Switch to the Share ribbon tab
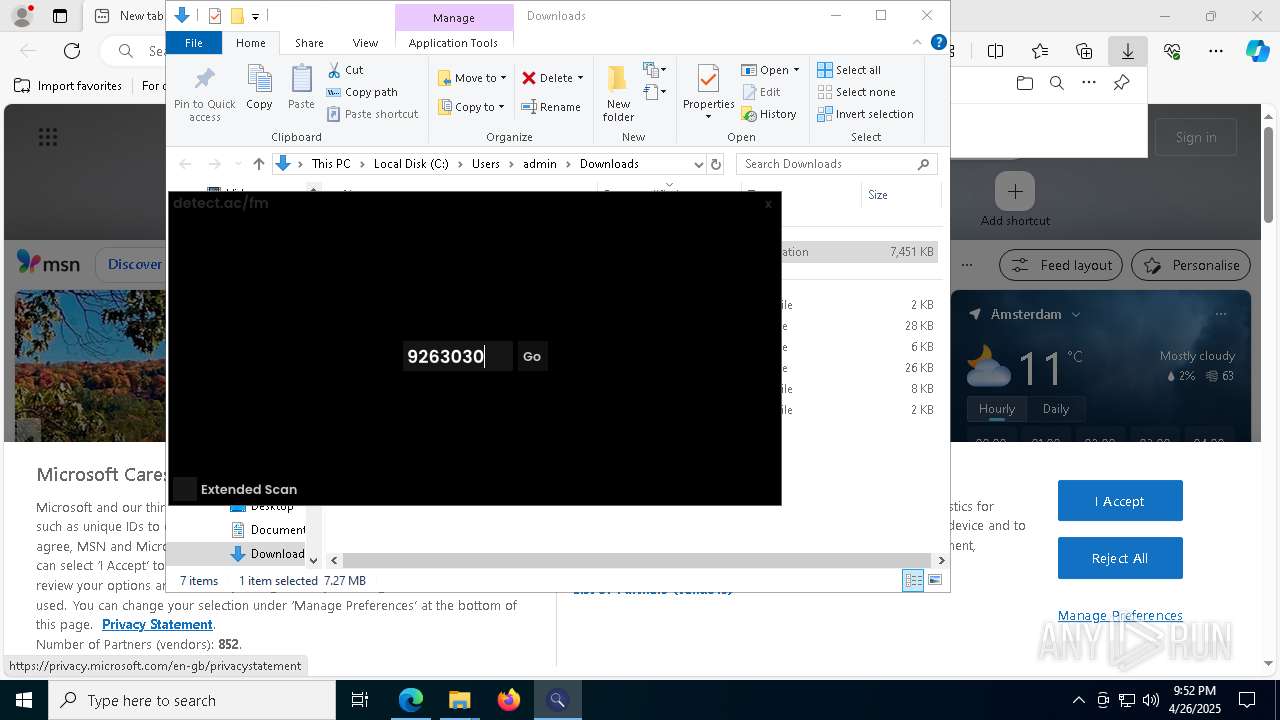The image size is (1280, 720). (309, 43)
